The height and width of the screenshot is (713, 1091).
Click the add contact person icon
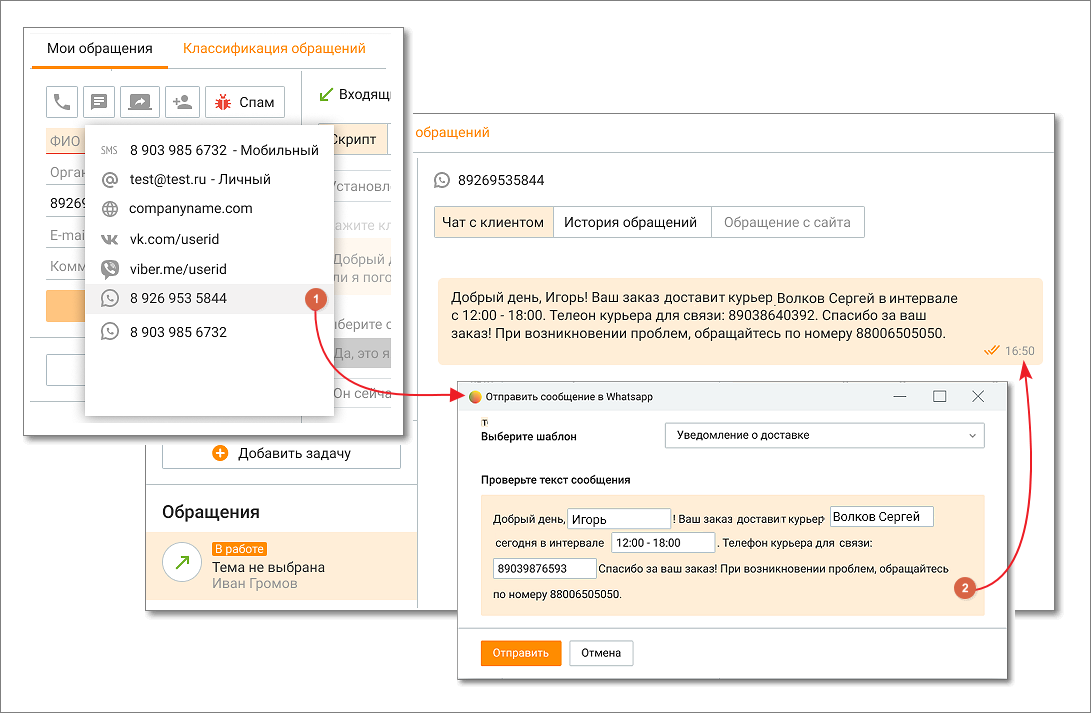[x=183, y=102]
